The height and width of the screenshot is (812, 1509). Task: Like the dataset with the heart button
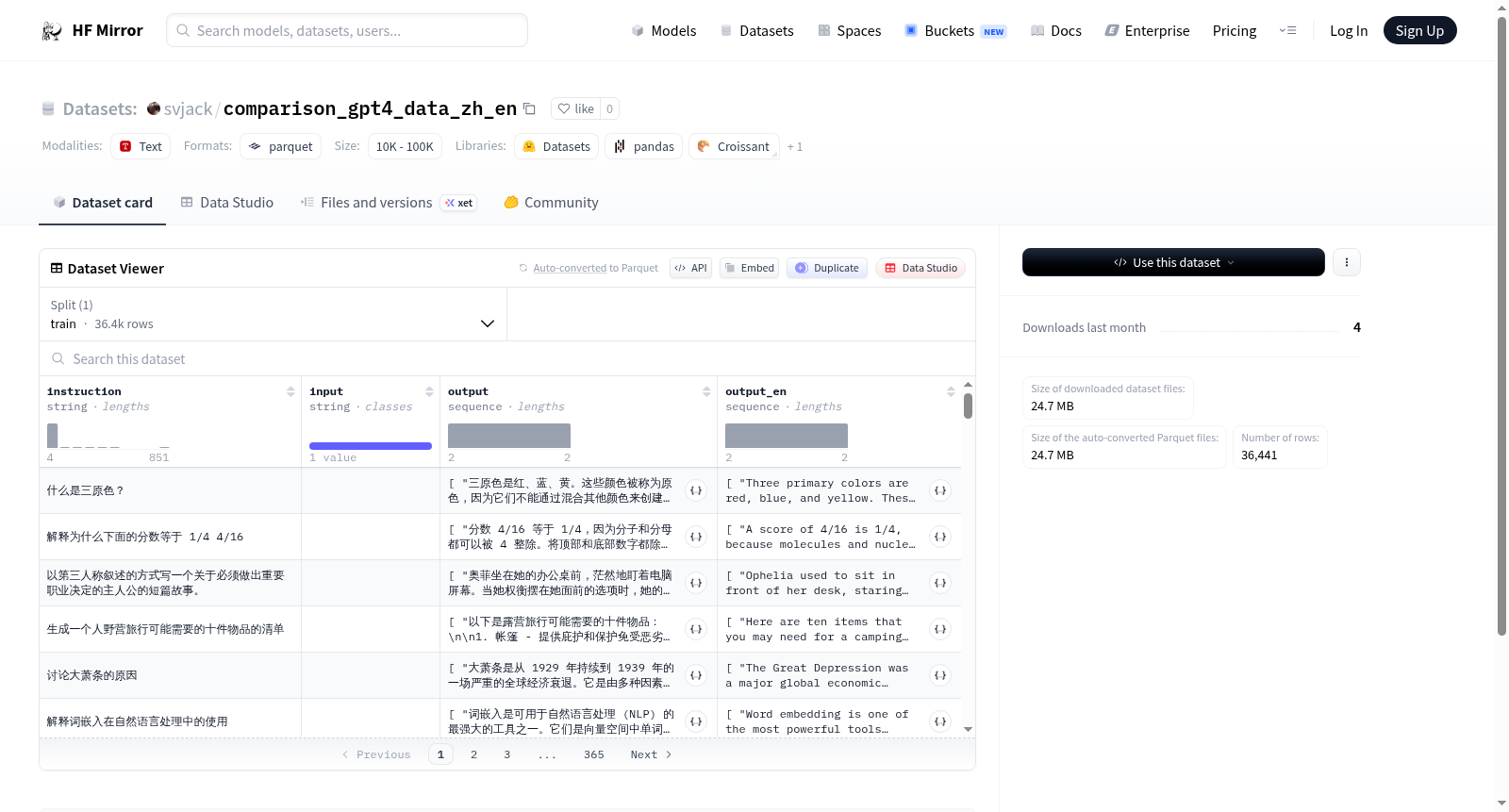(575, 108)
